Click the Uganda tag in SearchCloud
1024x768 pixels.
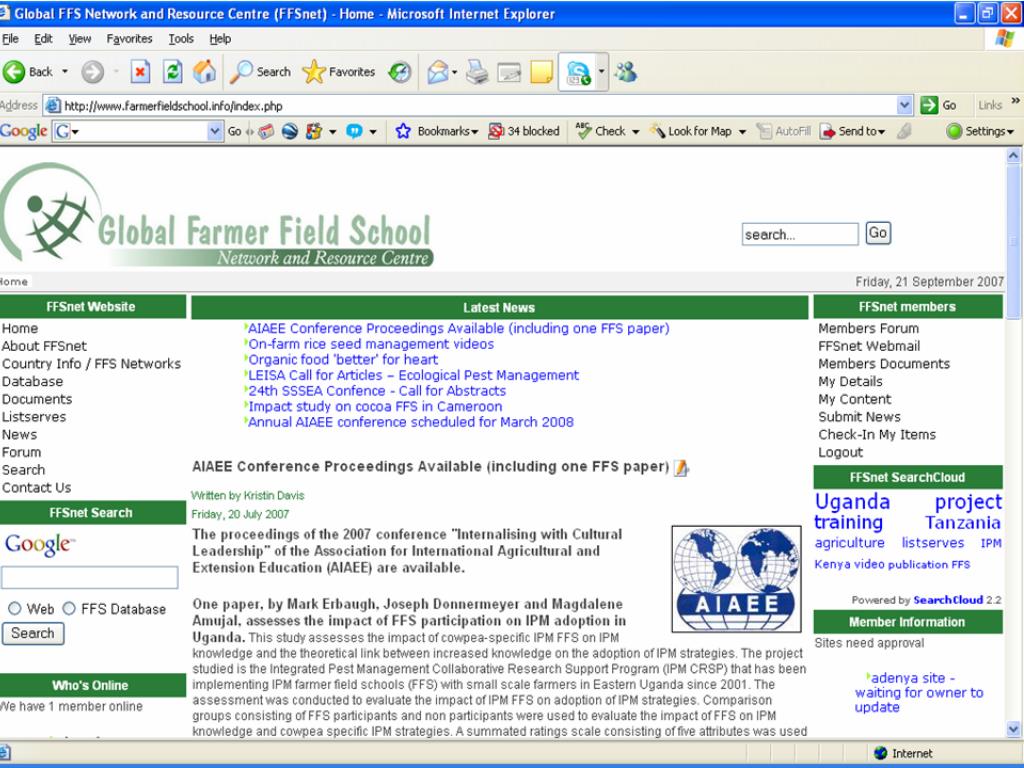[852, 502]
